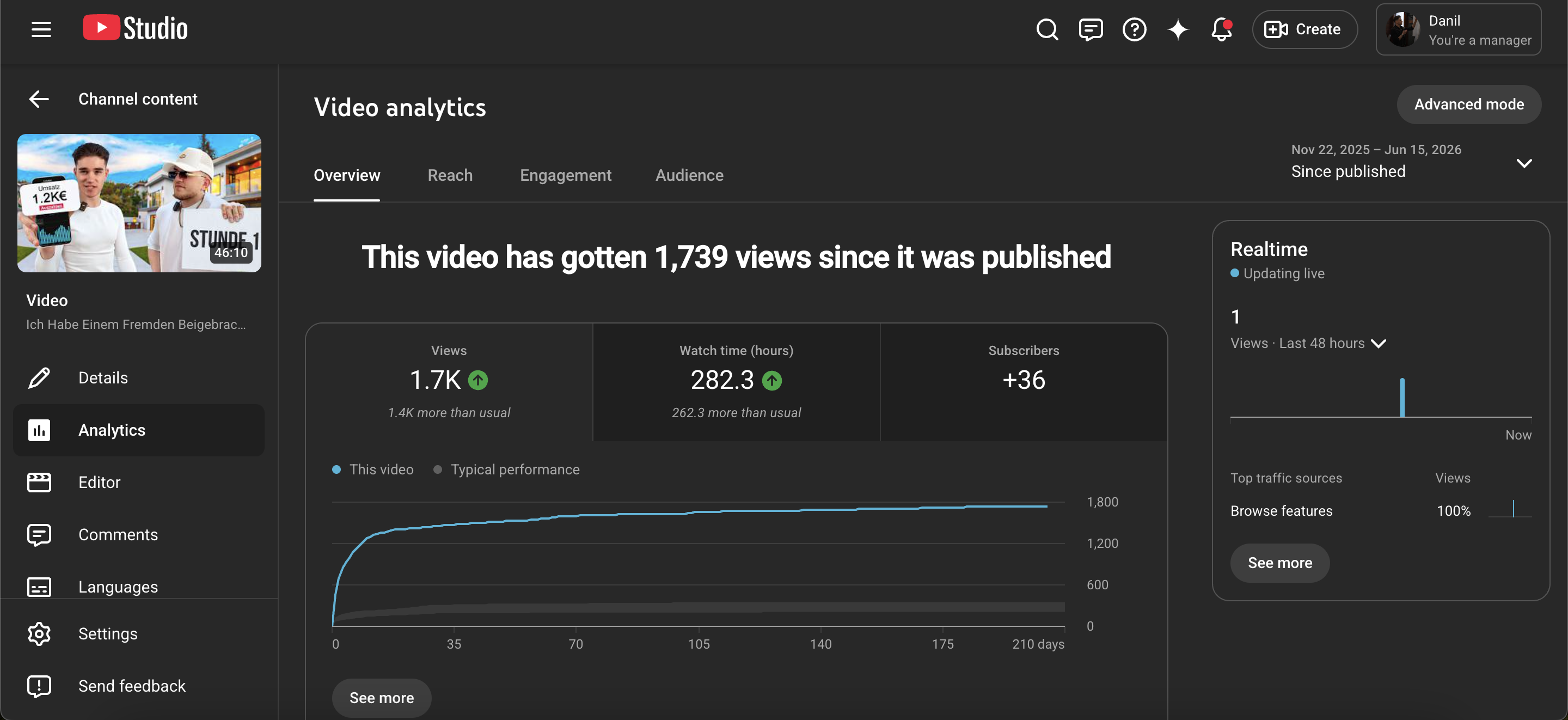Open the video thumbnail preview
Screen dimensions: 1568x720
[x=139, y=203]
